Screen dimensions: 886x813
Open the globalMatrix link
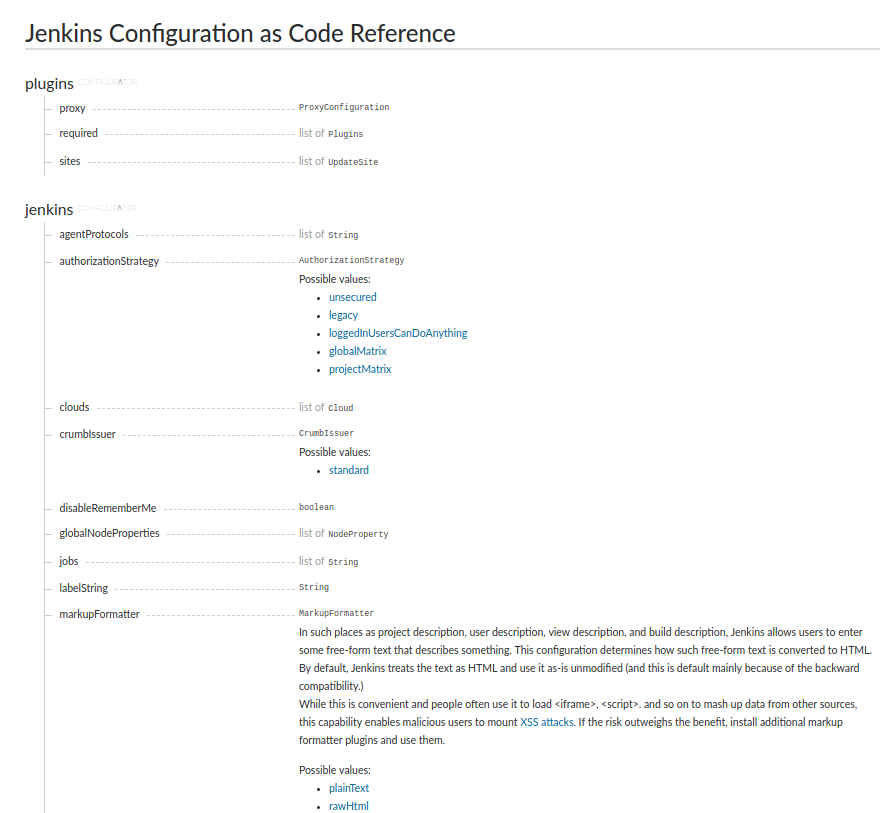(358, 351)
